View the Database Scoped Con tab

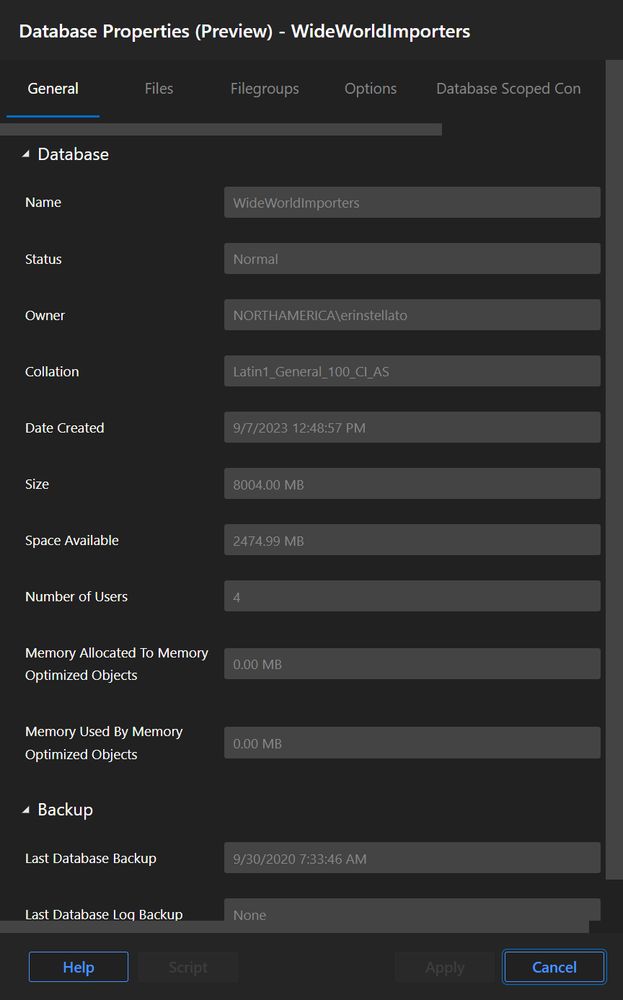tap(508, 88)
